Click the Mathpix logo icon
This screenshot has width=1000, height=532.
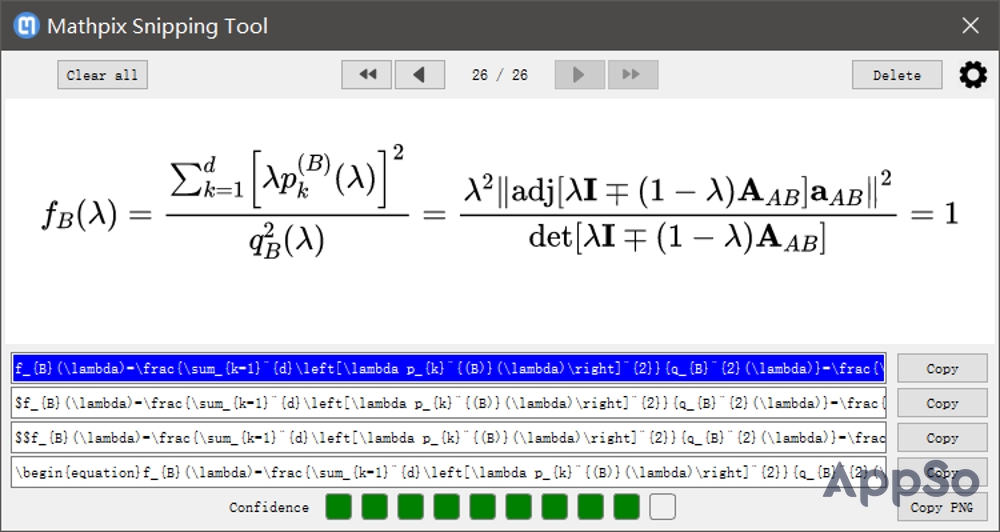[x=26, y=26]
